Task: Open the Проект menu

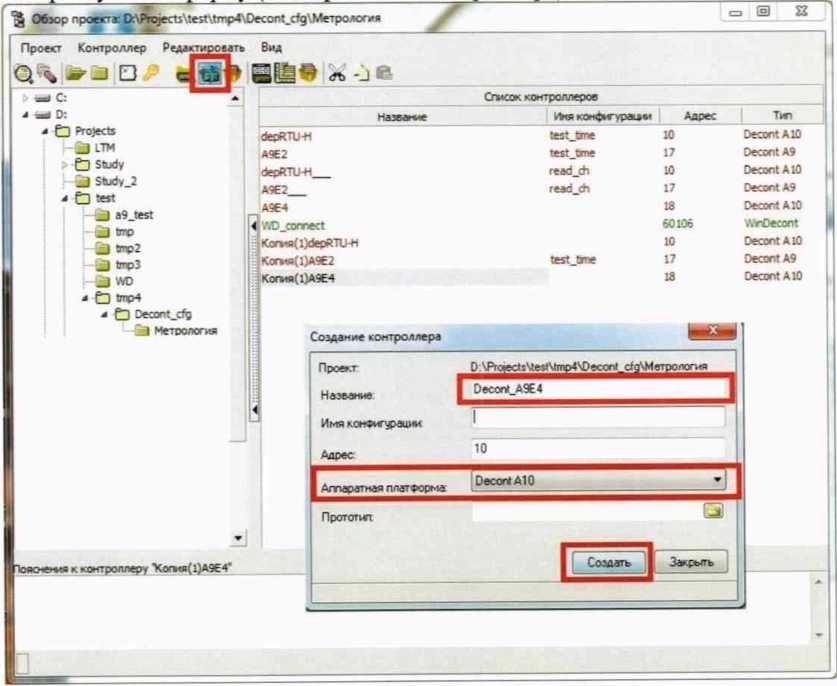Action: pyautogui.click(x=41, y=48)
